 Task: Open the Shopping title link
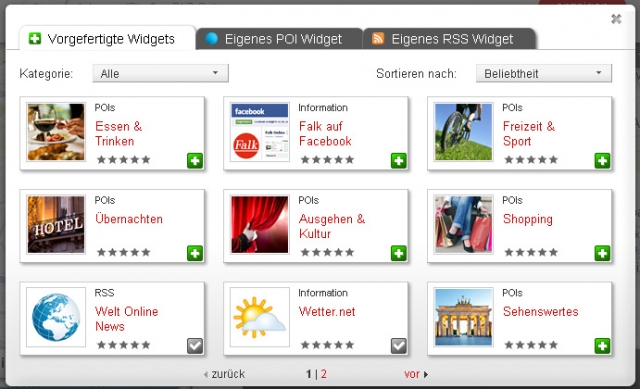click(527, 219)
